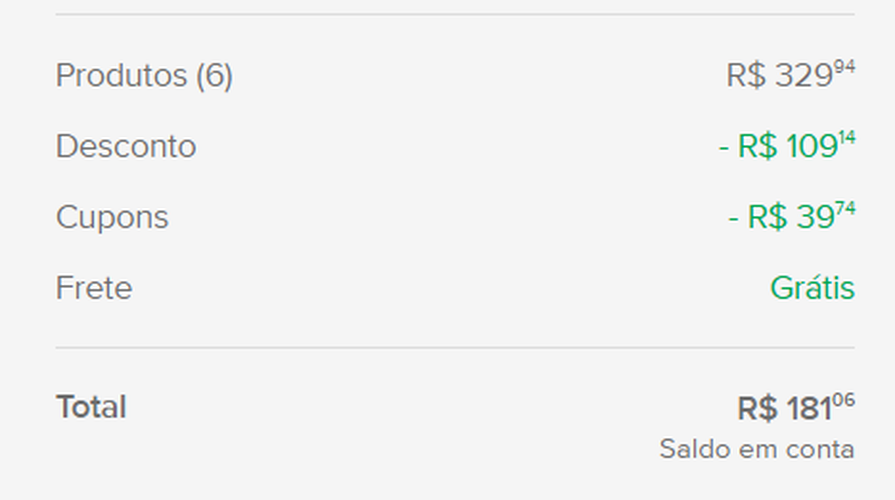
Task: Click the Desconto row label
Action: (x=126, y=146)
